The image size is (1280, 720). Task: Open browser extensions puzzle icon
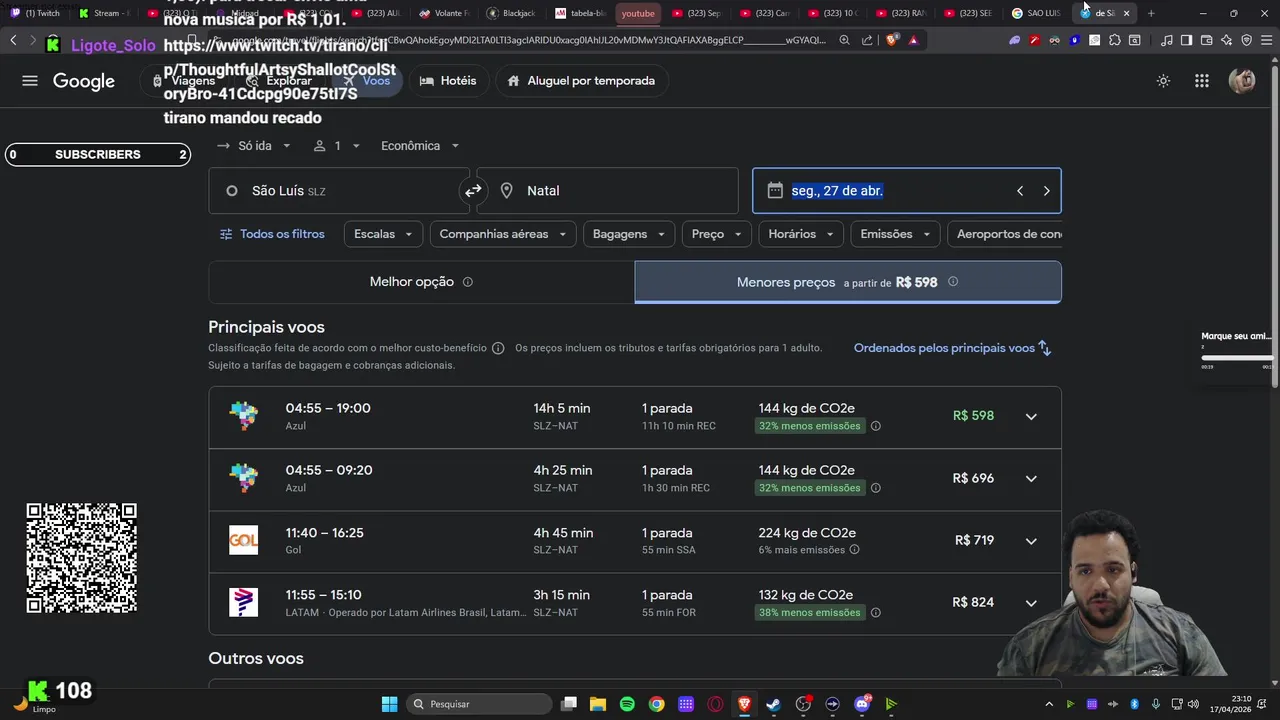point(1114,40)
